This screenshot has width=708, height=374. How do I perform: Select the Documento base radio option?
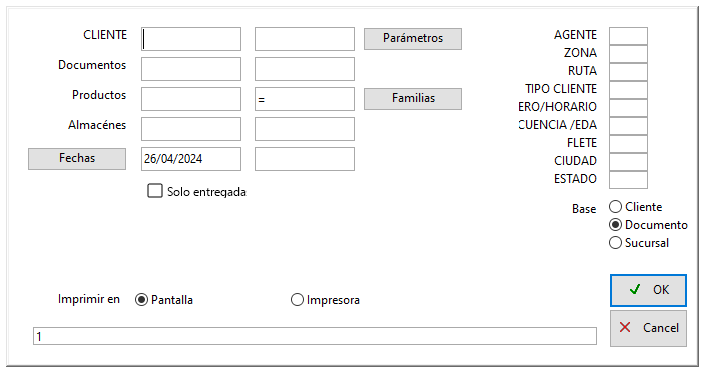point(615,224)
